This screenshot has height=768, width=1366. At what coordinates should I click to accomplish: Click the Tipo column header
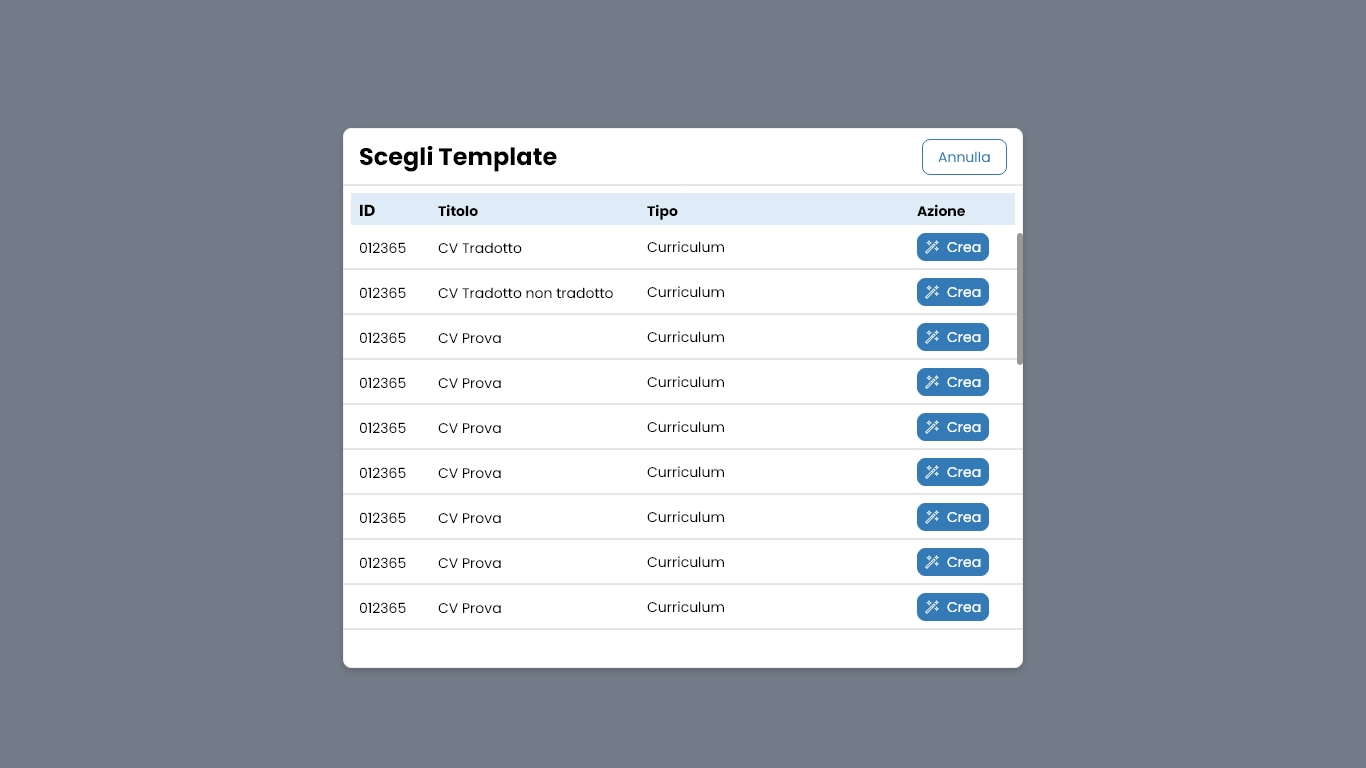coord(662,211)
